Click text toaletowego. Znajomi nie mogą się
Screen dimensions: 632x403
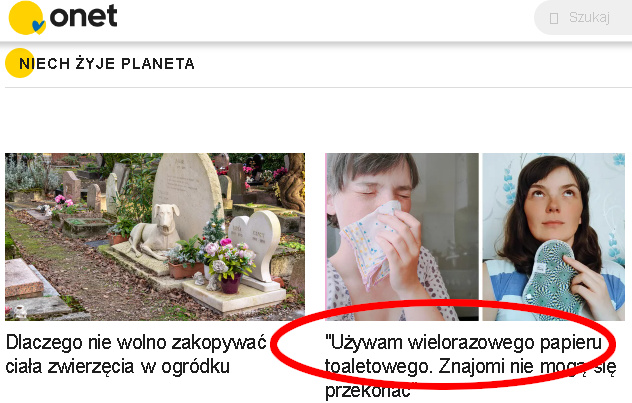coord(470,366)
